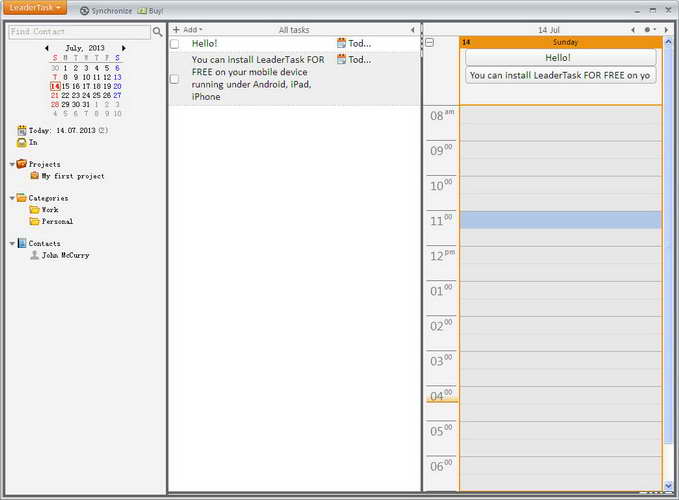Click the search magnifier beside Find Contact
This screenshot has width=679, height=500.
point(157,32)
